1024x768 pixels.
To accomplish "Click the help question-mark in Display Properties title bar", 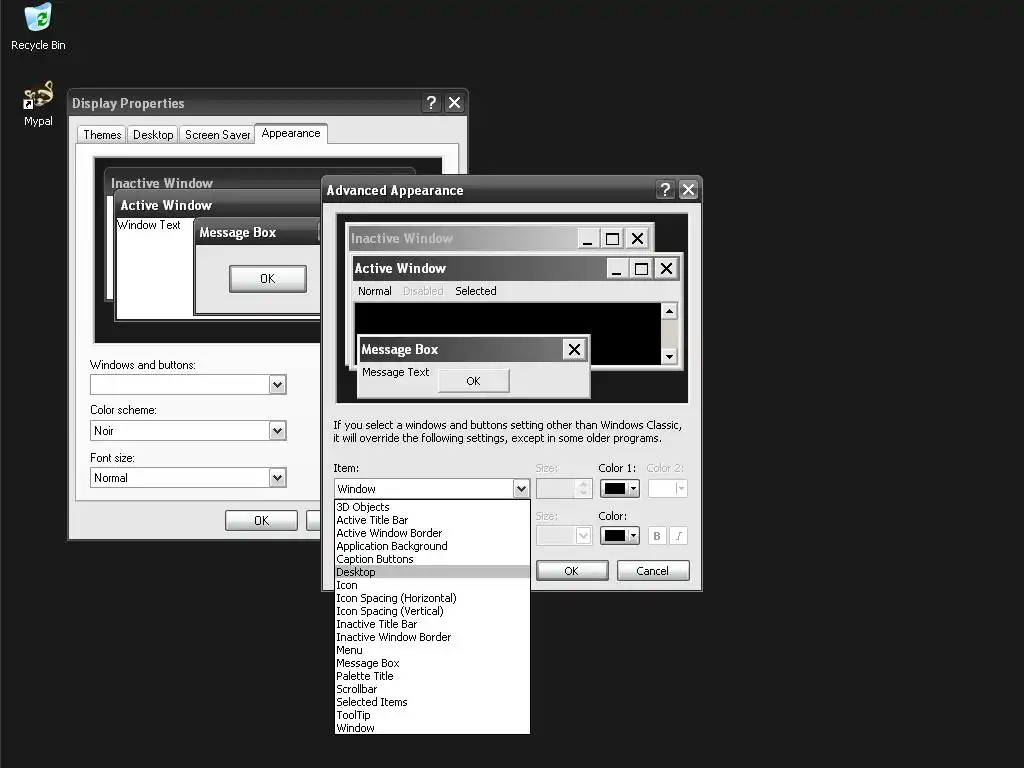I will [431, 103].
